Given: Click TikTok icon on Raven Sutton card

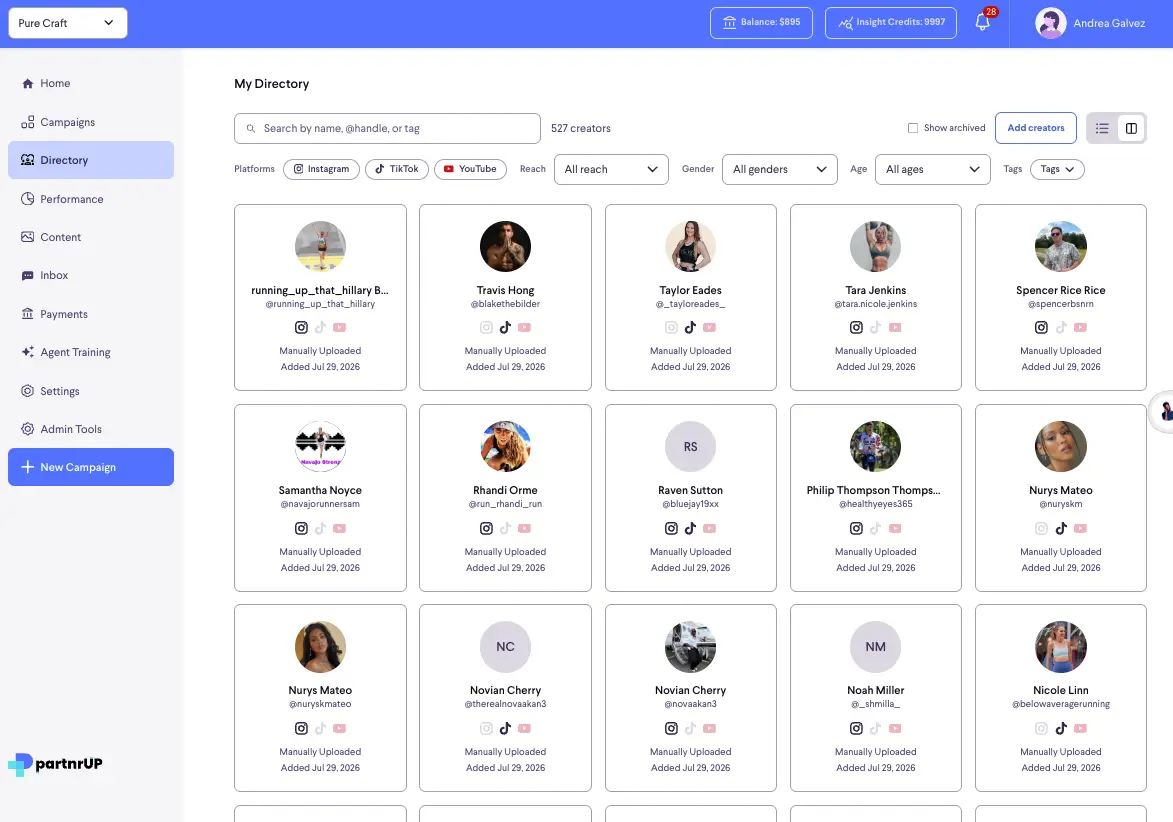Looking at the screenshot, I should 690,529.
